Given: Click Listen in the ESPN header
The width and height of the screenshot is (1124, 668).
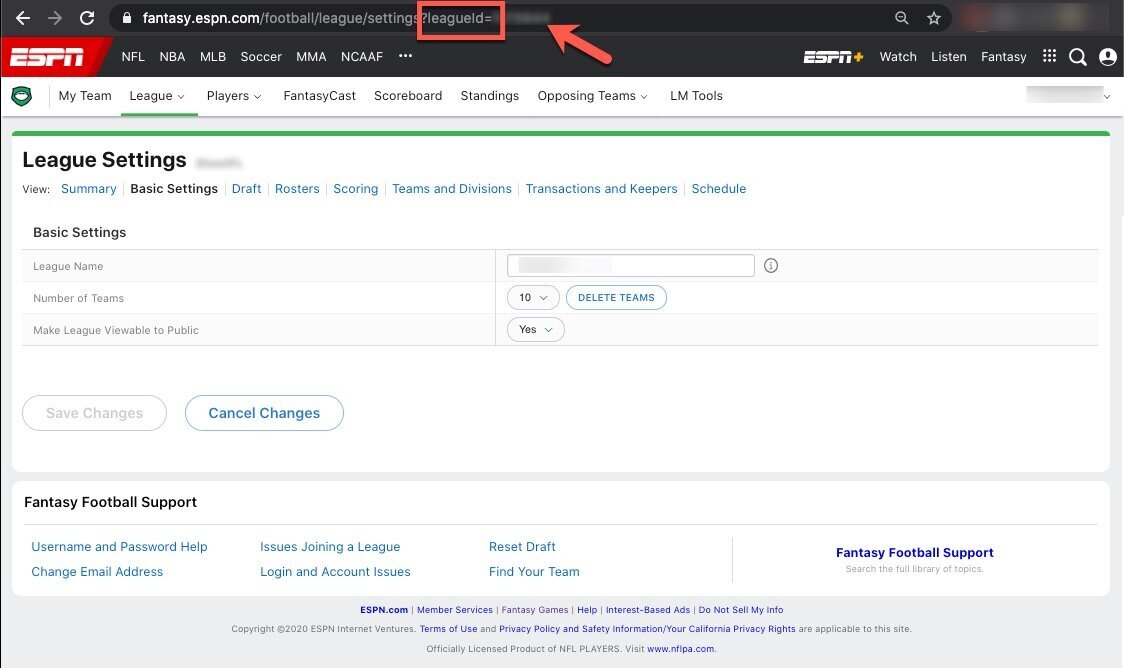Looking at the screenshot, I should pyautogui.click(x=948, y=57).
